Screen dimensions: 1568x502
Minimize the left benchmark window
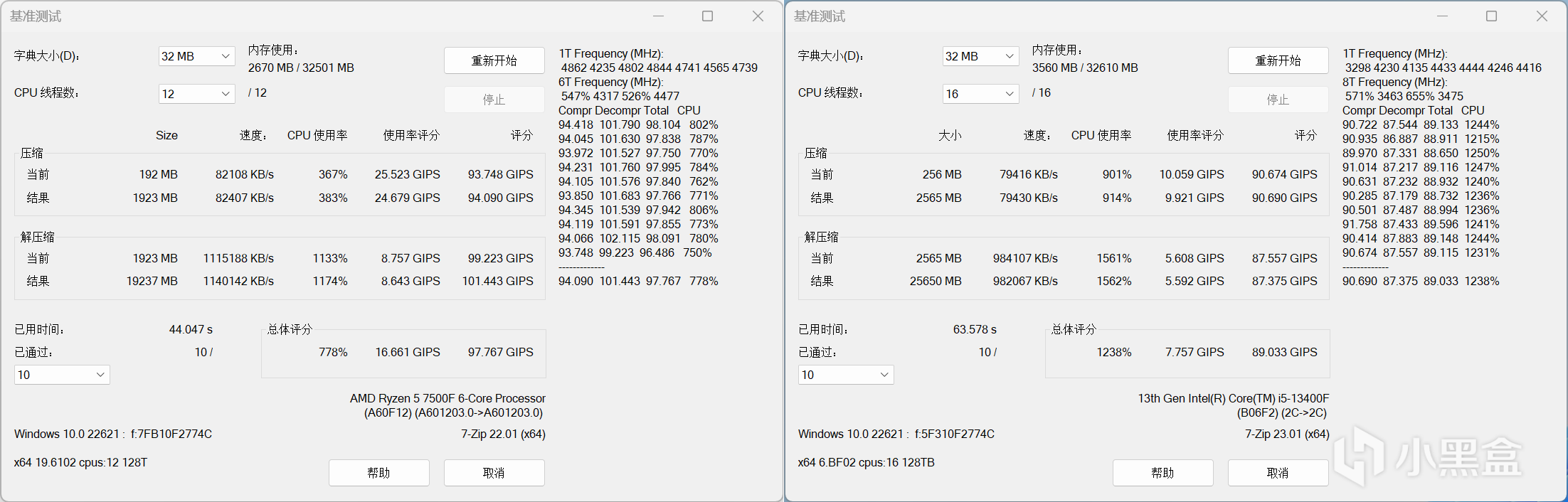(658, 16)
